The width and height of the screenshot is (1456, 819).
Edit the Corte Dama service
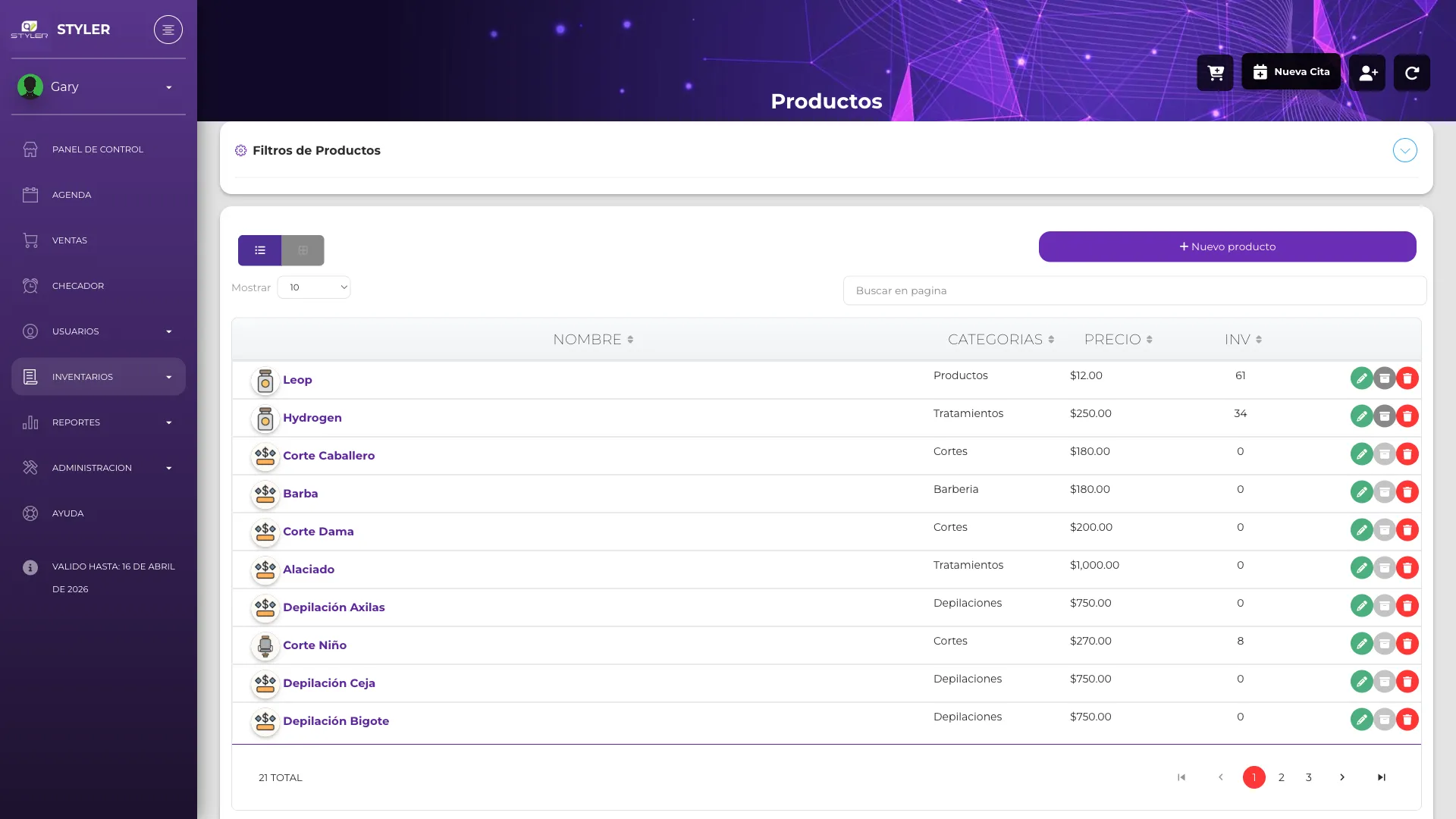1361,529
